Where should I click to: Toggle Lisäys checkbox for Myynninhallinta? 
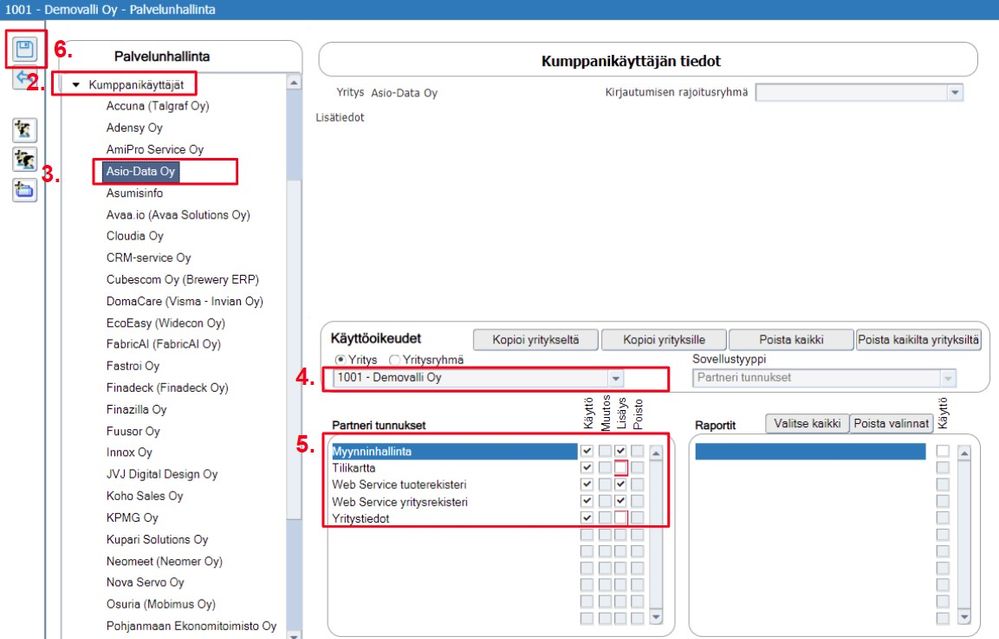pyautogui.click(x=621, y=451)
